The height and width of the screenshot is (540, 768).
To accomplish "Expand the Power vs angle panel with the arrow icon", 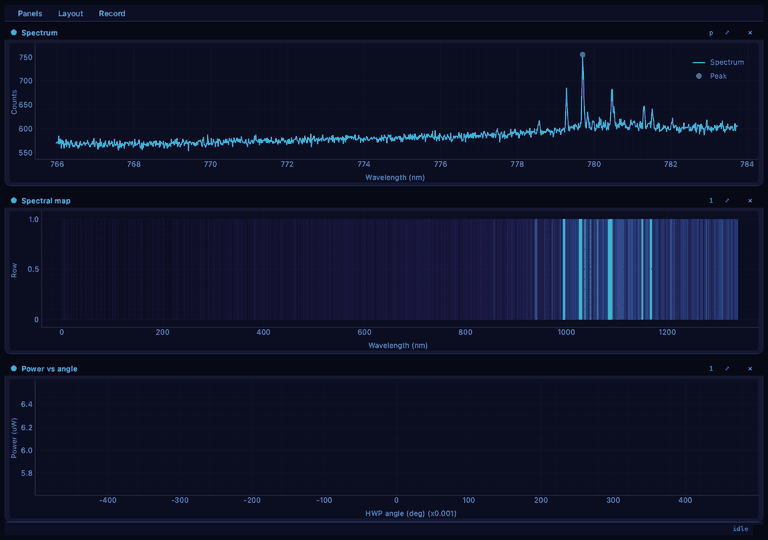I will [x=727, y=368].
